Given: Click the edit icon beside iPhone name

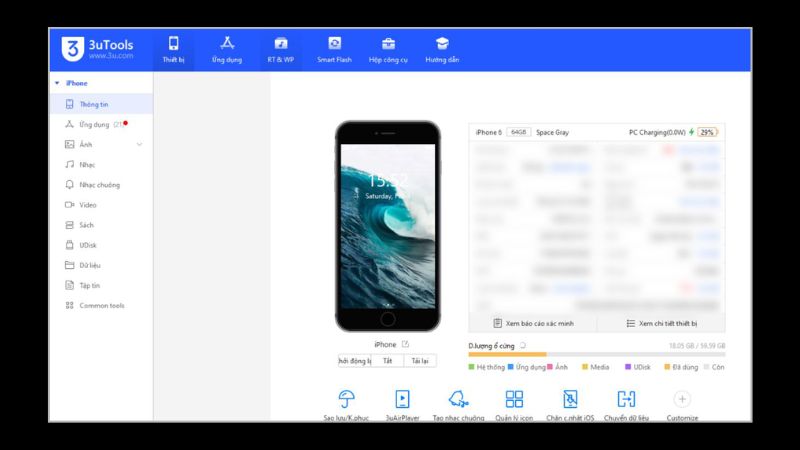Looking at the screenshot, I should [x=405, y=344].
